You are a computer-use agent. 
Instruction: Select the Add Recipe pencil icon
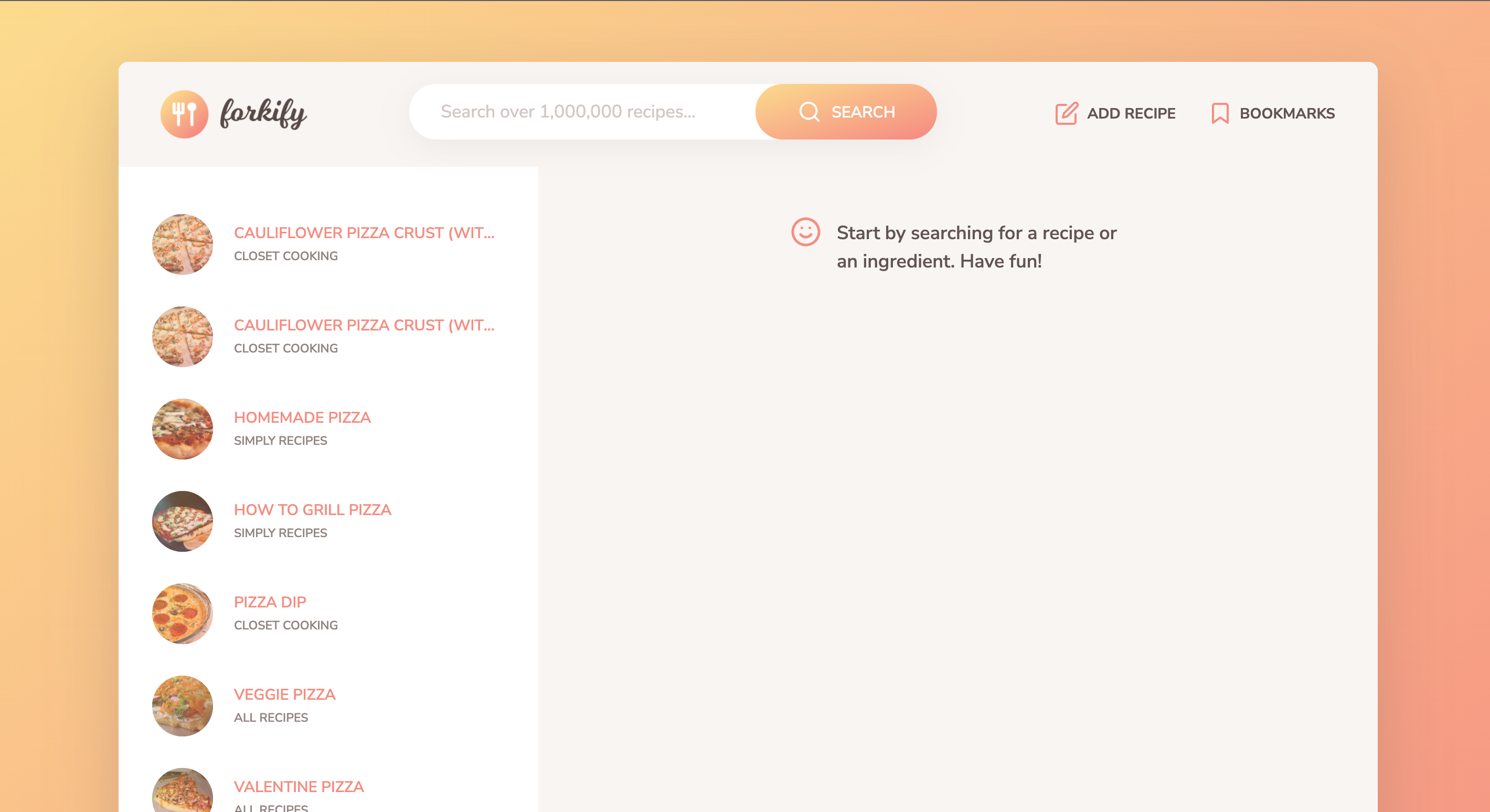[1066, 113]
